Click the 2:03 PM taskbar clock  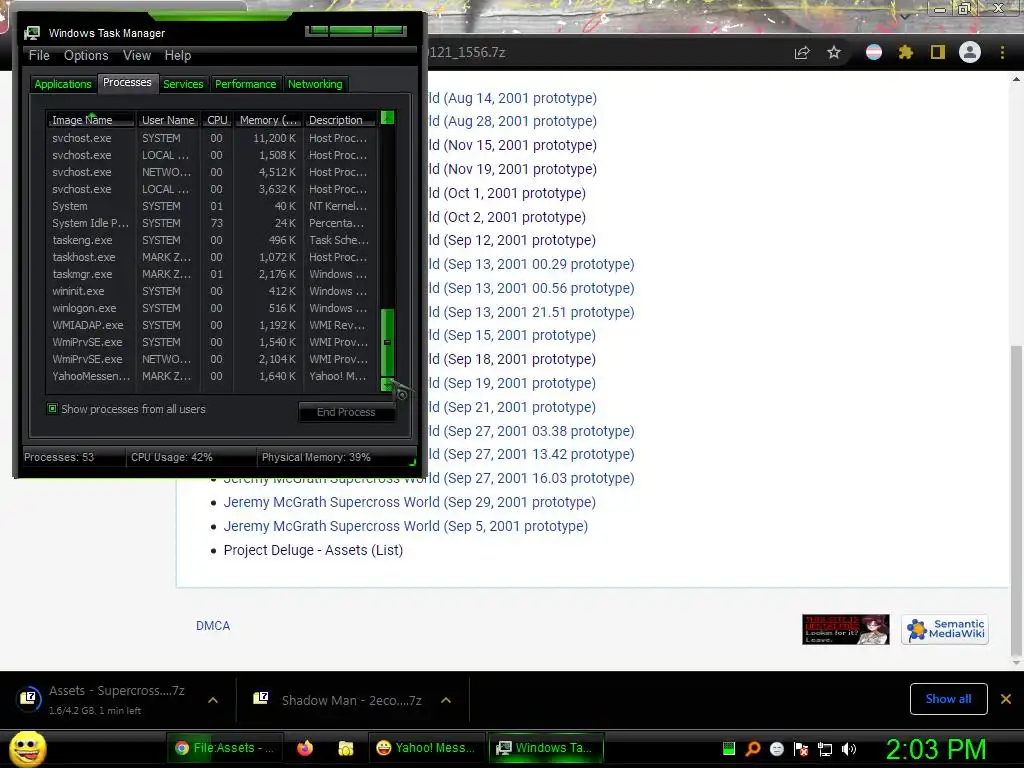[x=935, y=749]
